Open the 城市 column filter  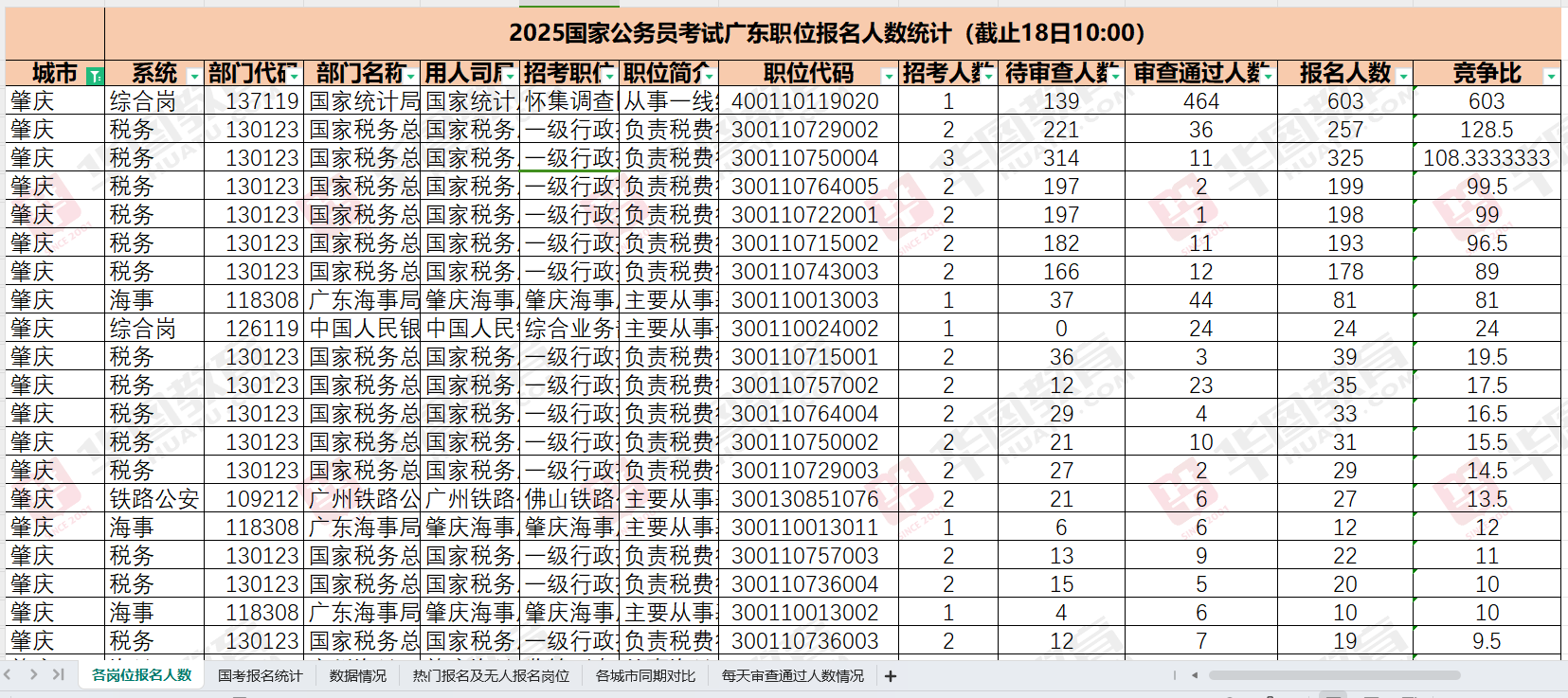point(95,76)
